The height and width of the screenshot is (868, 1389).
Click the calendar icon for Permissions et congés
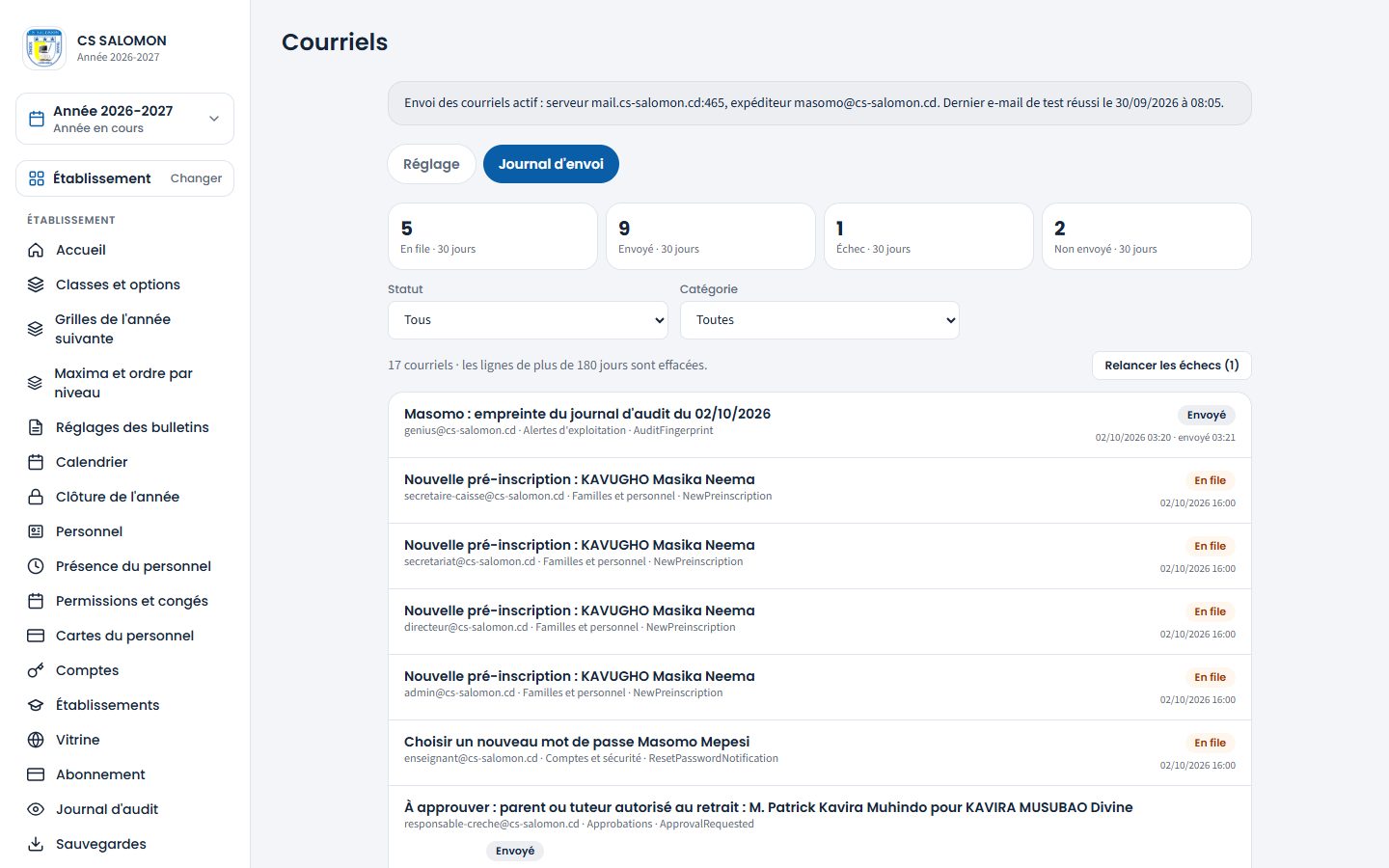(36, 601)
